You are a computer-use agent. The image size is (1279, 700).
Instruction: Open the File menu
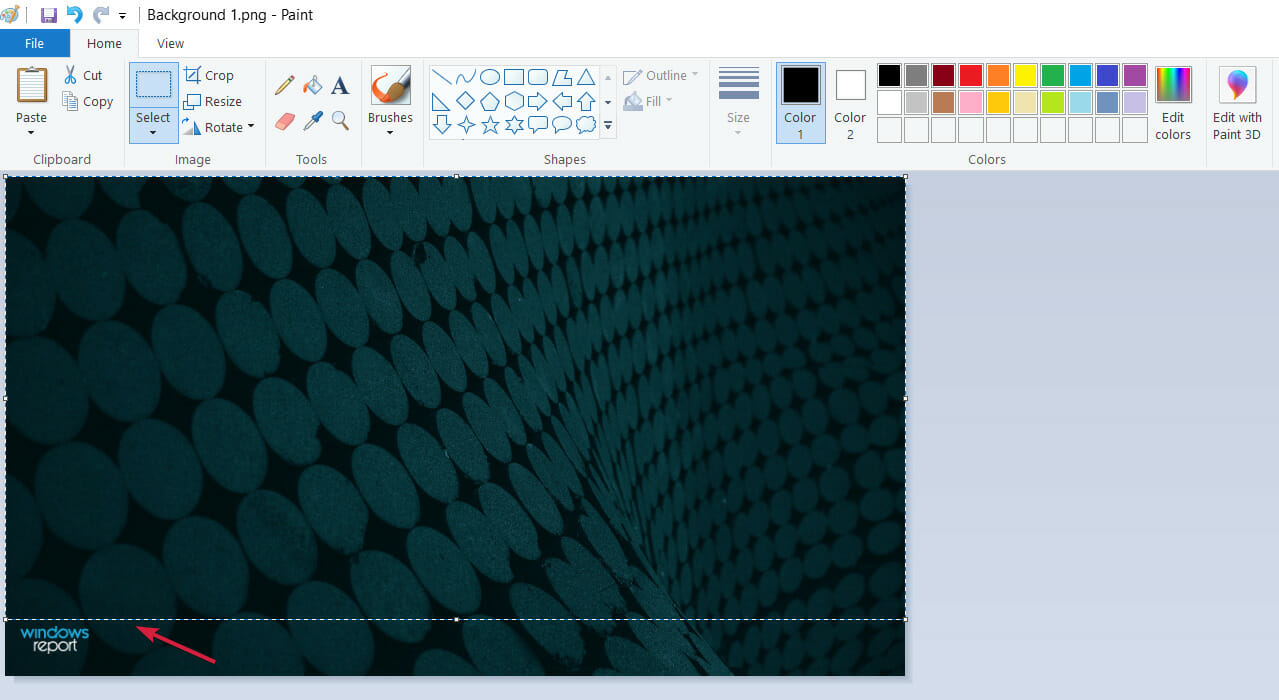point(35,43)
